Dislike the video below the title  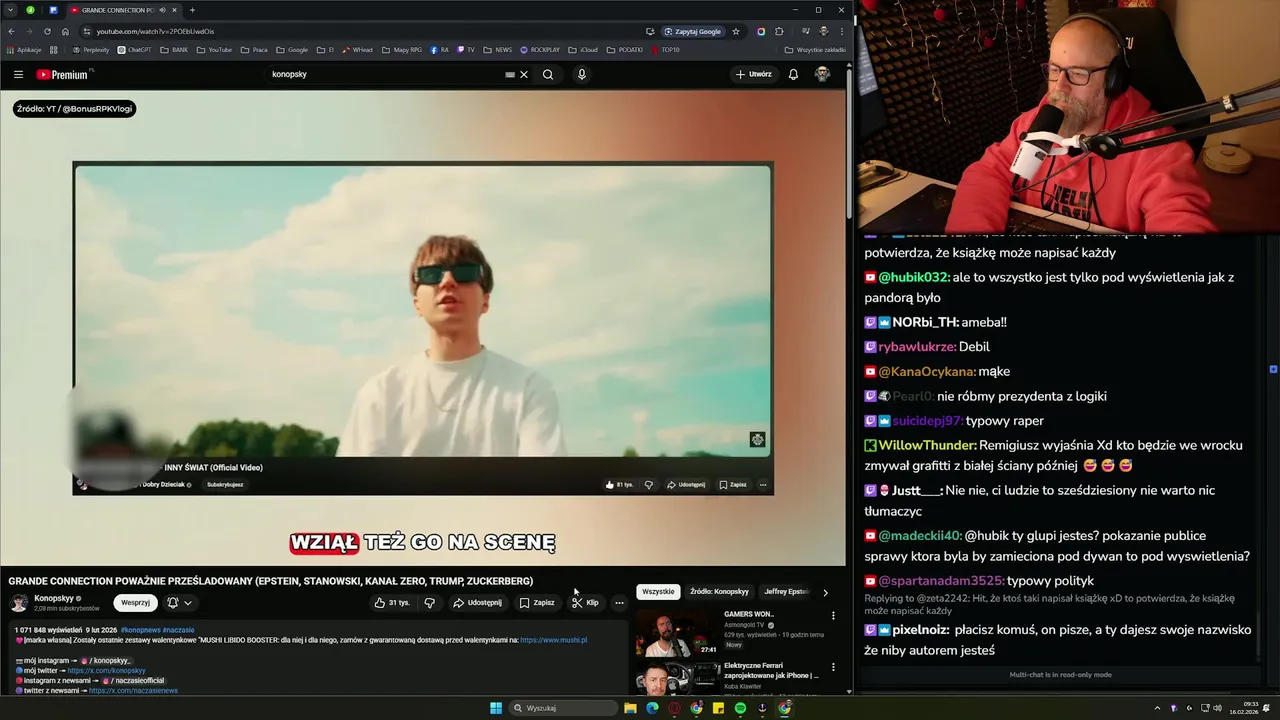(430, 603)
